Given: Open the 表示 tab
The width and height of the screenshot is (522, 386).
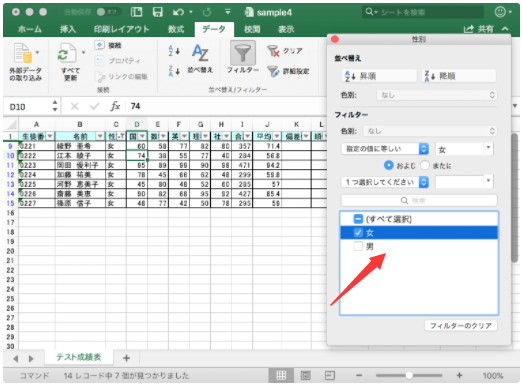Looking at the screenshot, I should click(286, 29).
